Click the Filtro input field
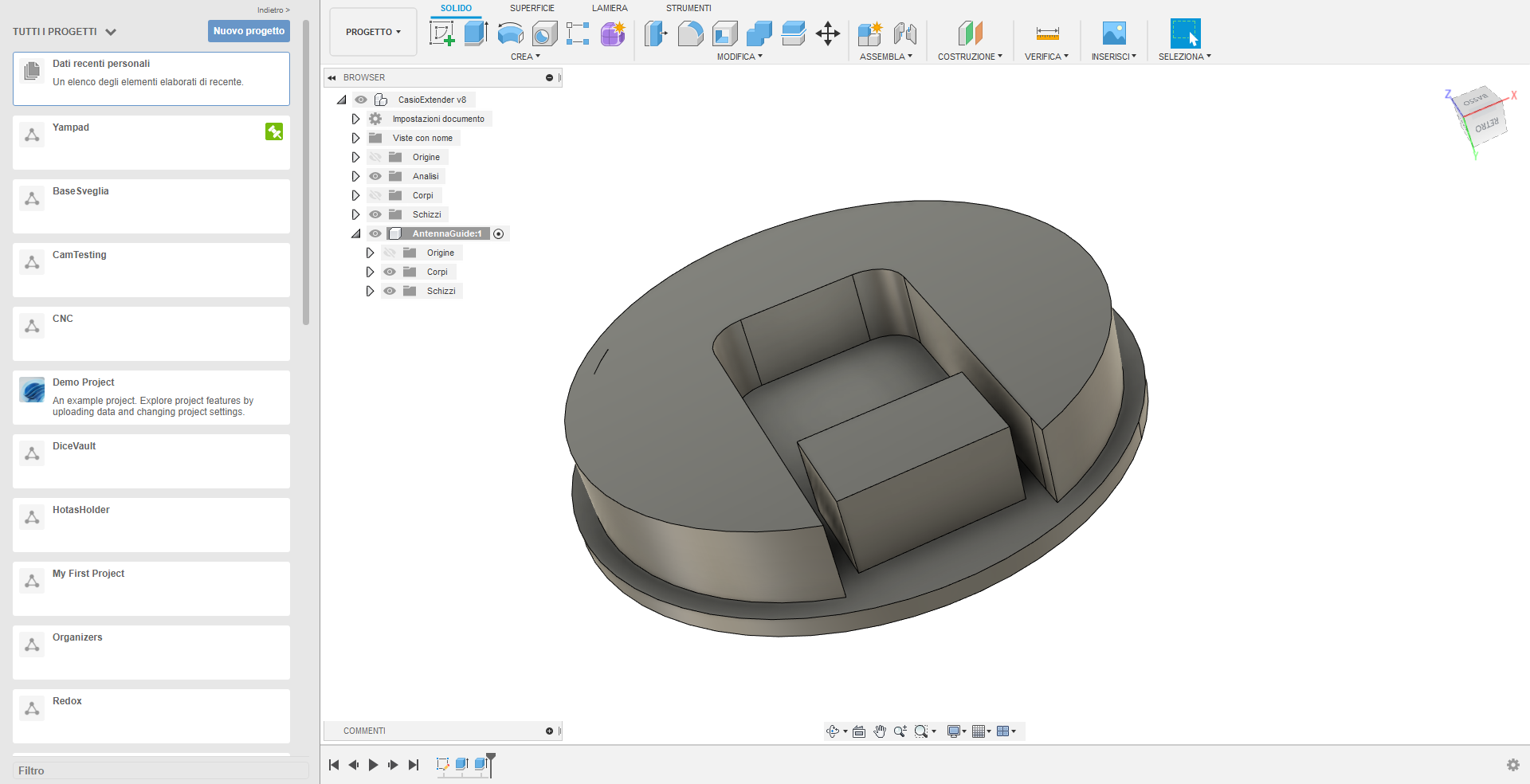This screenshot has height=784, width=1530. 159,770
